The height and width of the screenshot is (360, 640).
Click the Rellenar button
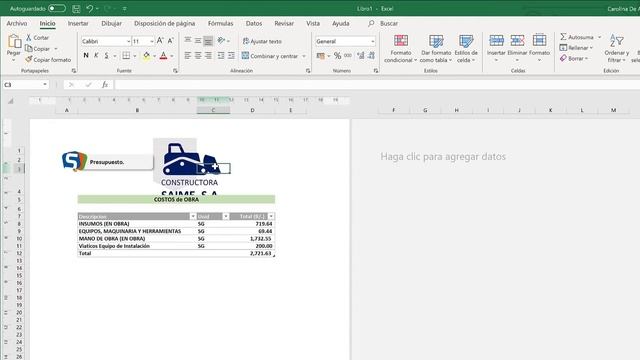coord(576,48)
